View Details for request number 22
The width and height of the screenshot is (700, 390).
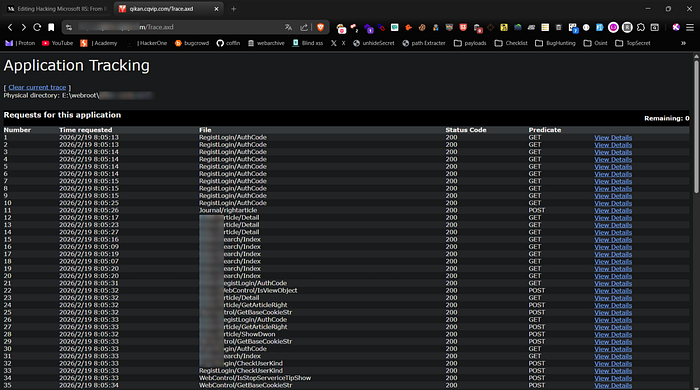tap(613, 291)
